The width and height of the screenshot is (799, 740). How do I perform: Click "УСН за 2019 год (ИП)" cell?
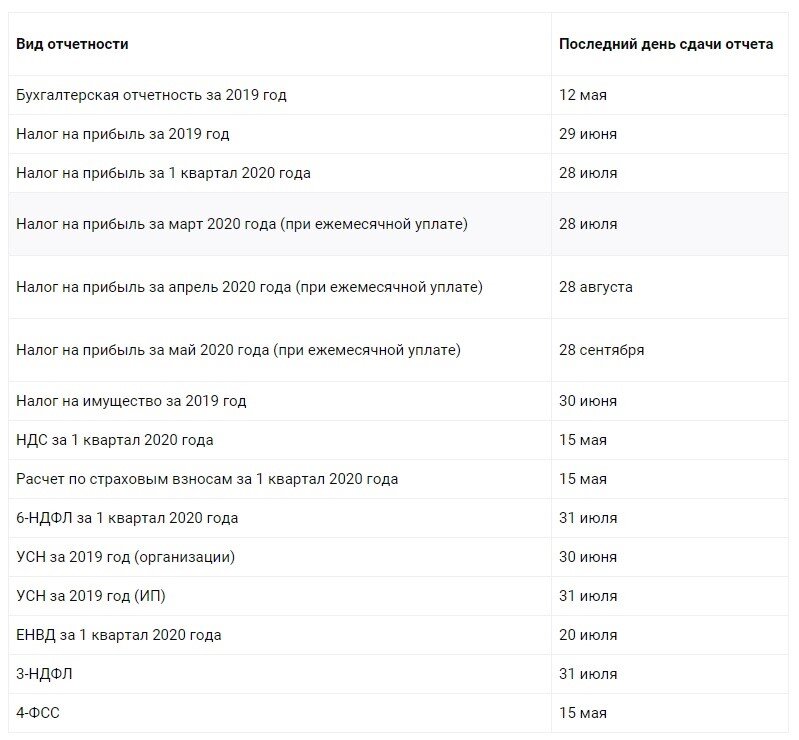[91, 596]
